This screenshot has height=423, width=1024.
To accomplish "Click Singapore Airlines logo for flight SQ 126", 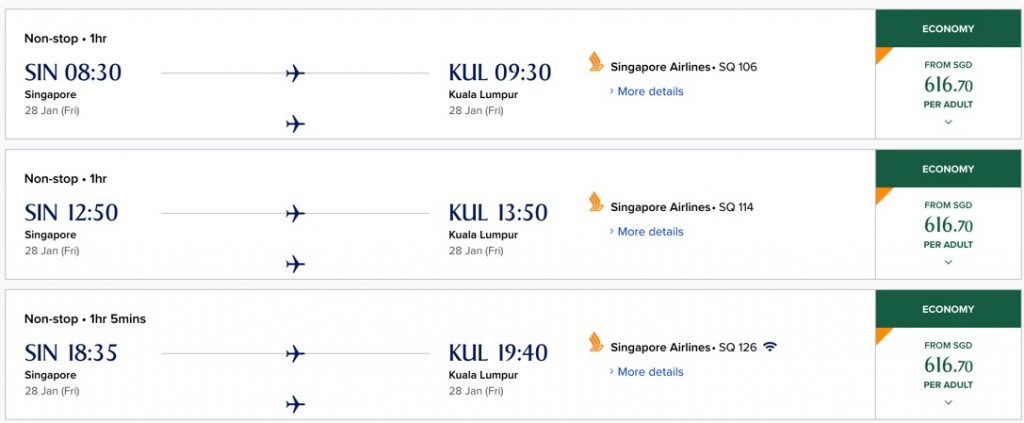I will [596, 342].
